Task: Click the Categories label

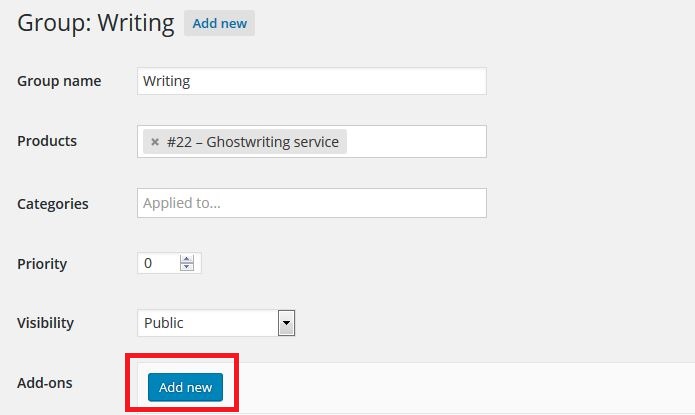Action: [53, 204]
